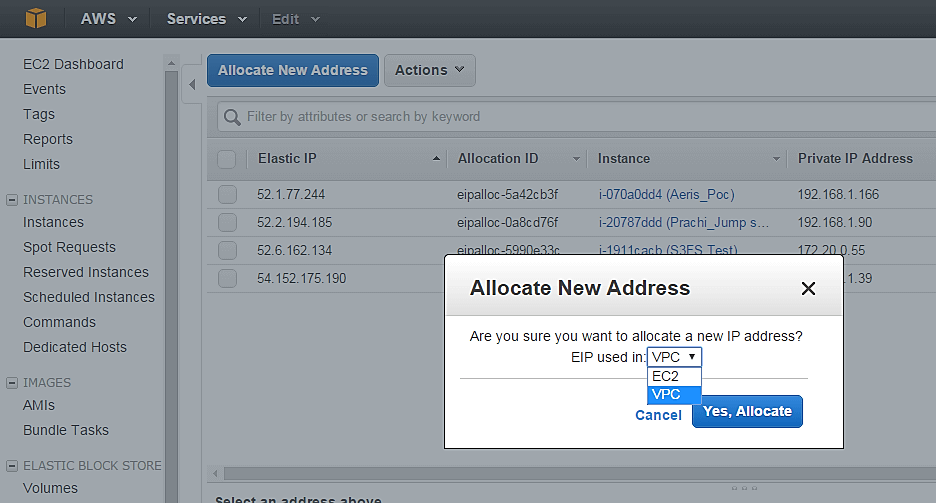Click the search magnifier icon in filter bar
Viewport: 936px width, 503px height.
click(231, 117)
